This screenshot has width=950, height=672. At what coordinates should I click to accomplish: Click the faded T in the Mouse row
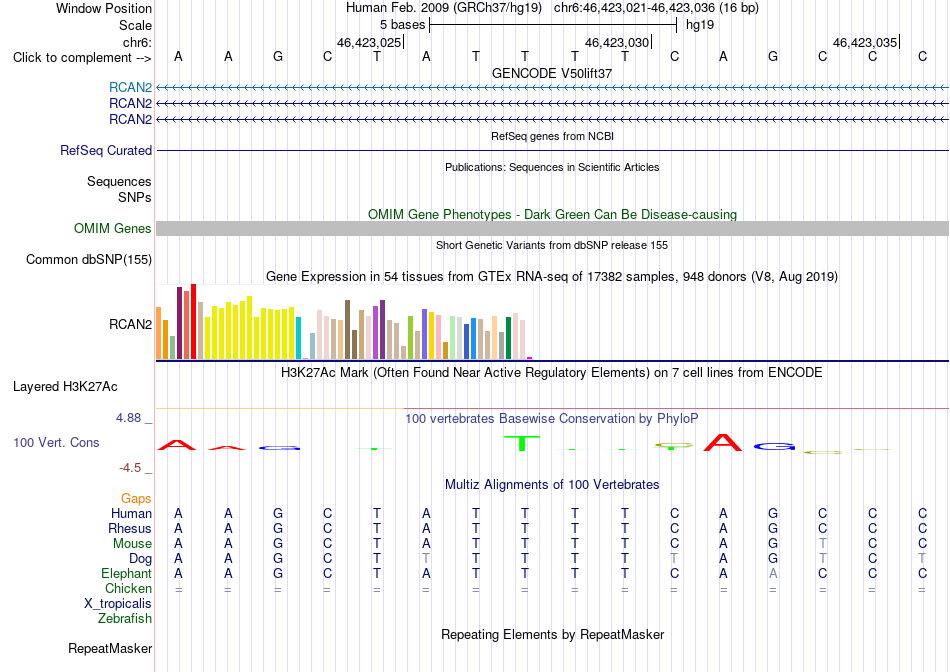click(822, 544)
